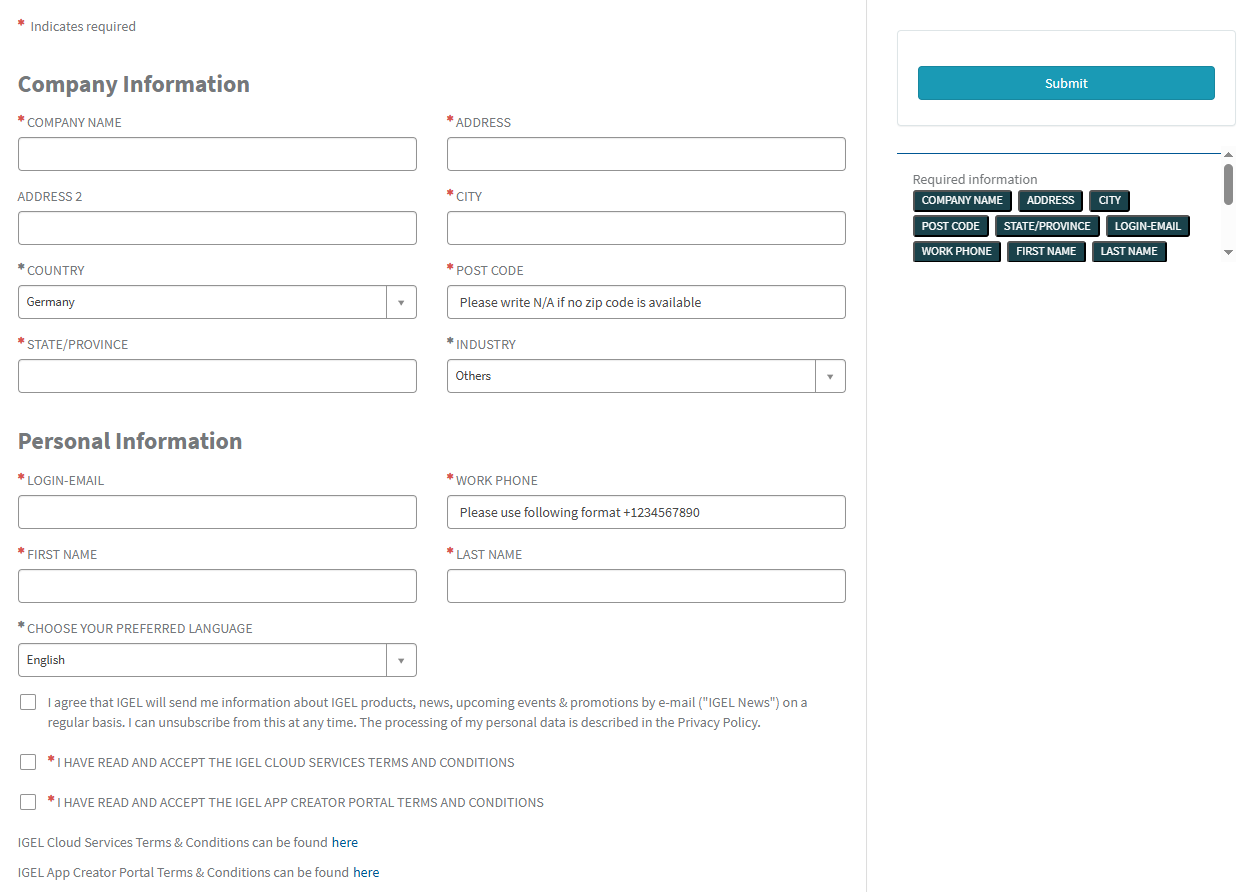Expand the Industry dropdown set to Others

[x=645, y=376]
